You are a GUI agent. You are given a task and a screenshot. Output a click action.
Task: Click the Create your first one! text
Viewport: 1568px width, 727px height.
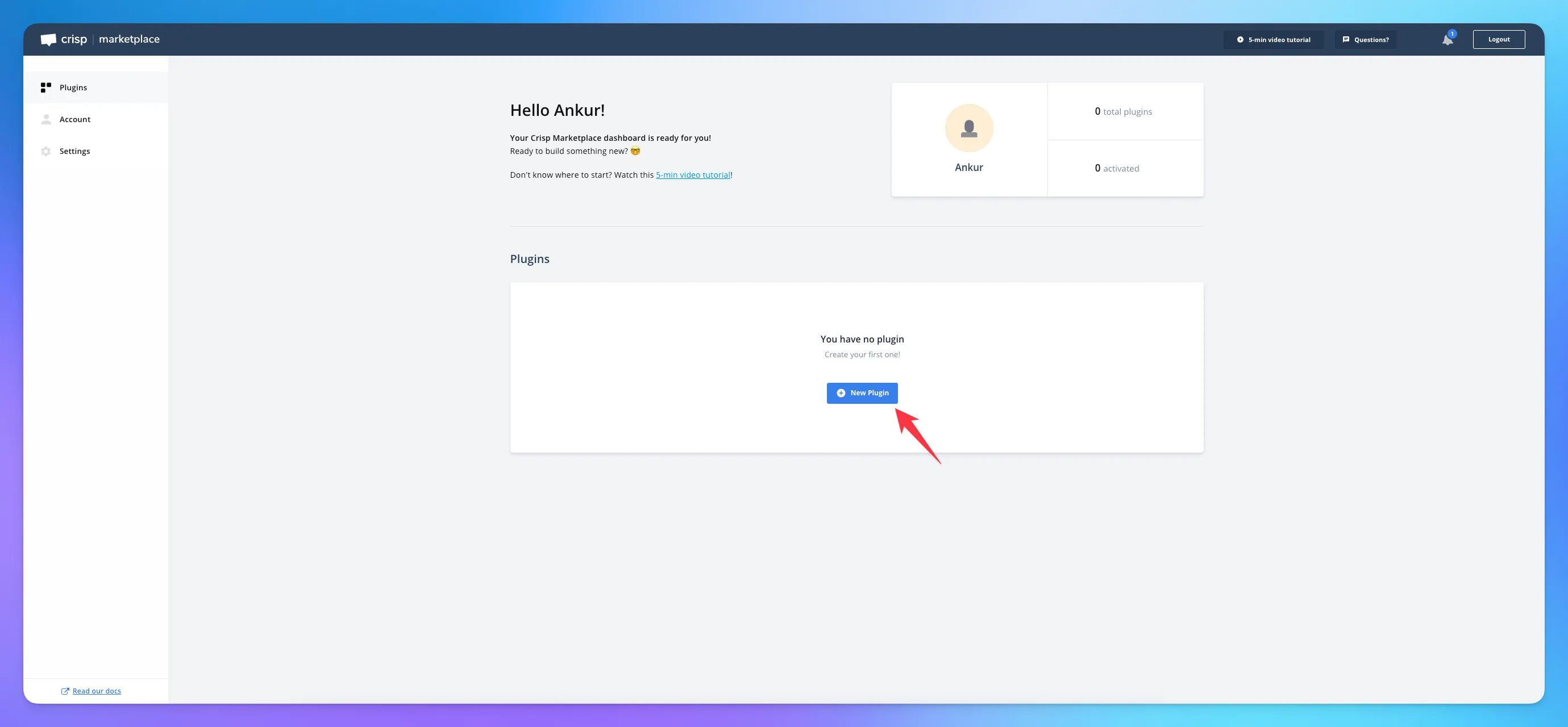(862, 354)
